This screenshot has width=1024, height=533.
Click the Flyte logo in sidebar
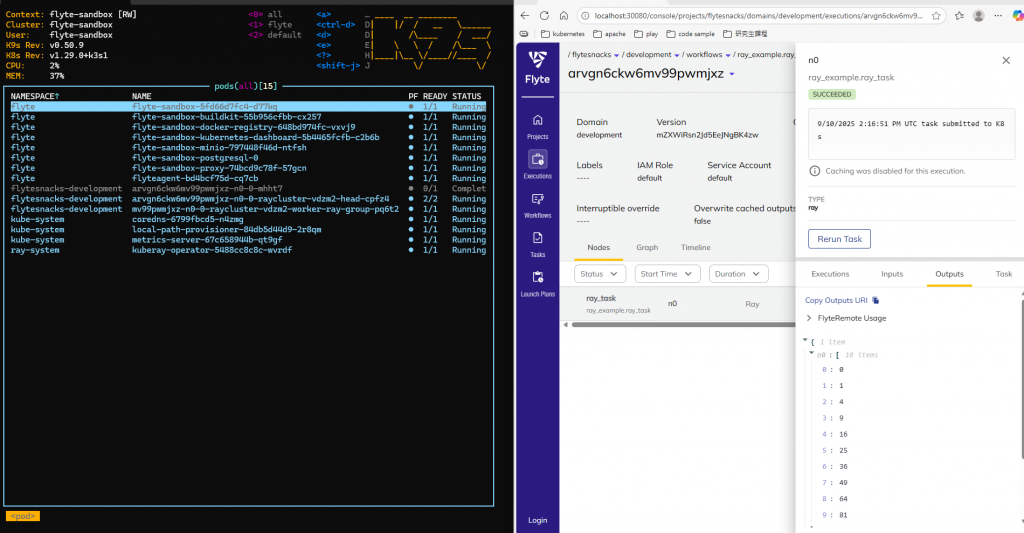click(537, 68)
